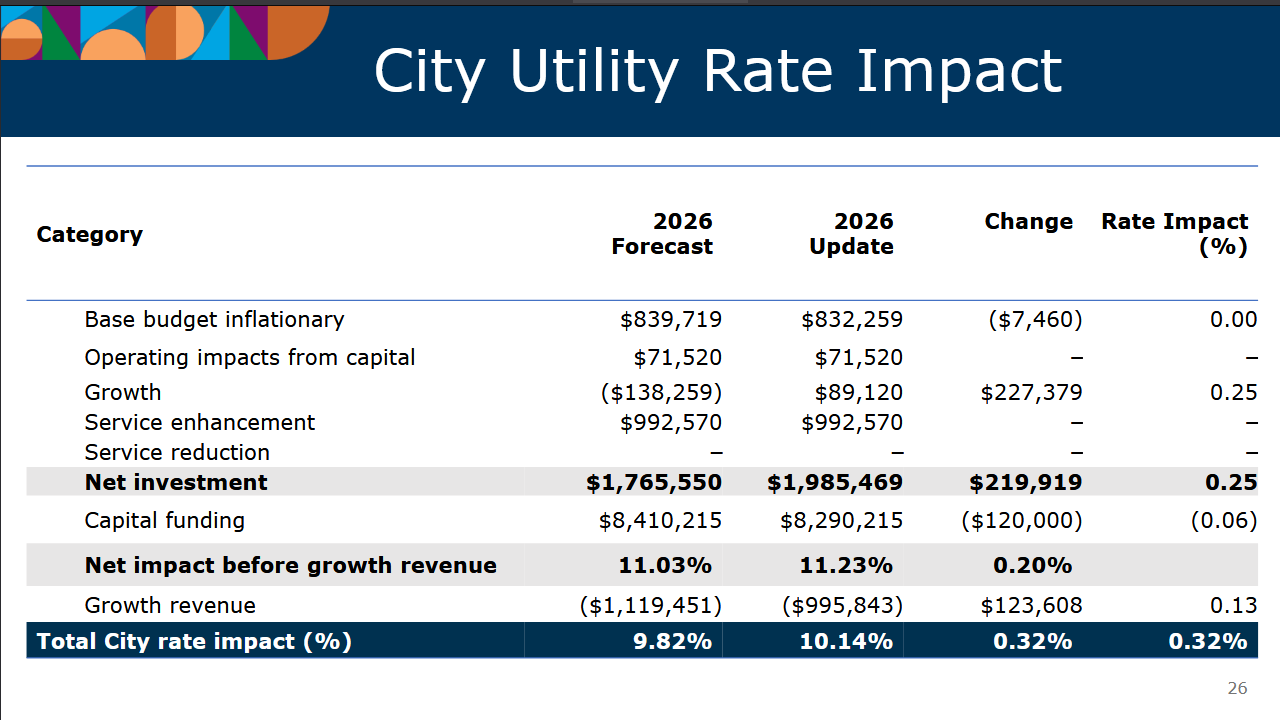1280x720 pixels.
Task: Click the City Utility Rate Impact title
Action: point(717,71)
